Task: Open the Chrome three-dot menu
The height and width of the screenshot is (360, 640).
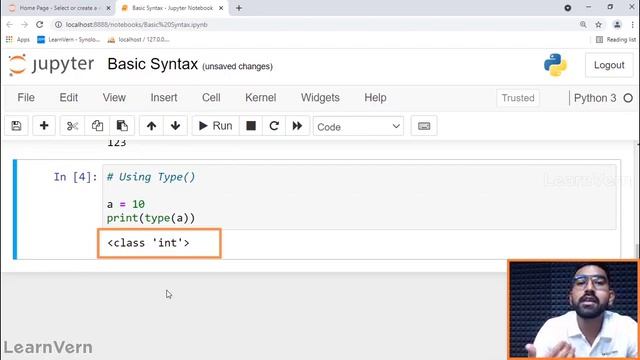Action: point(632,24)
